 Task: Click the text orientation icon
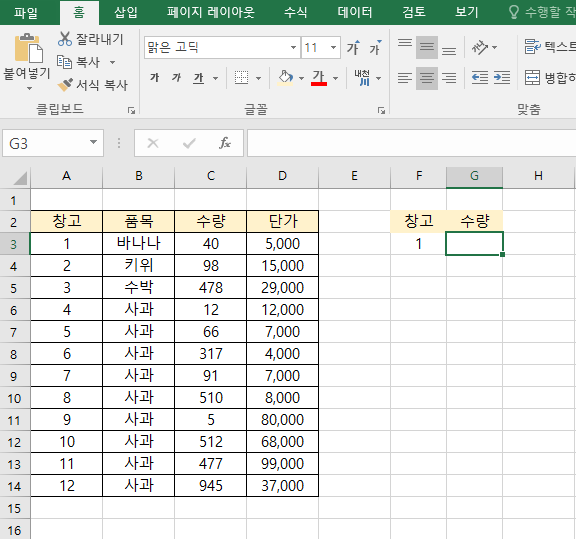[480, 47]
